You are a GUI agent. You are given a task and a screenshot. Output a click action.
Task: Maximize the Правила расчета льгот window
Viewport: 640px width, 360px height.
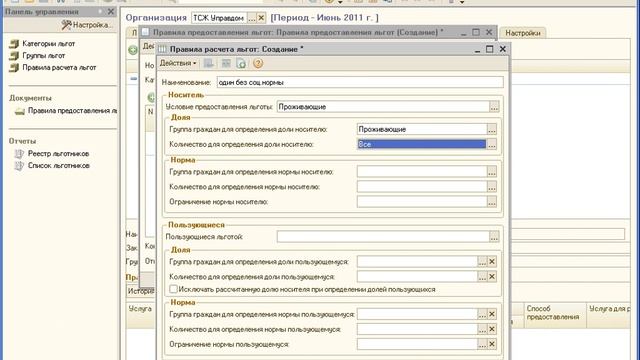[490, 49]
